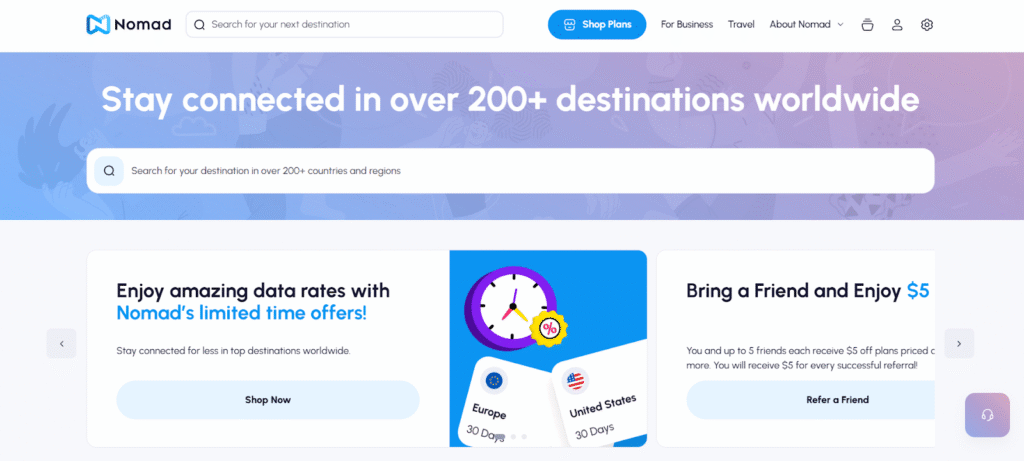This screenshot has height=461, width=1024.
Task: Click the Europe flag icon on promo card
Action: pos(493,380)
